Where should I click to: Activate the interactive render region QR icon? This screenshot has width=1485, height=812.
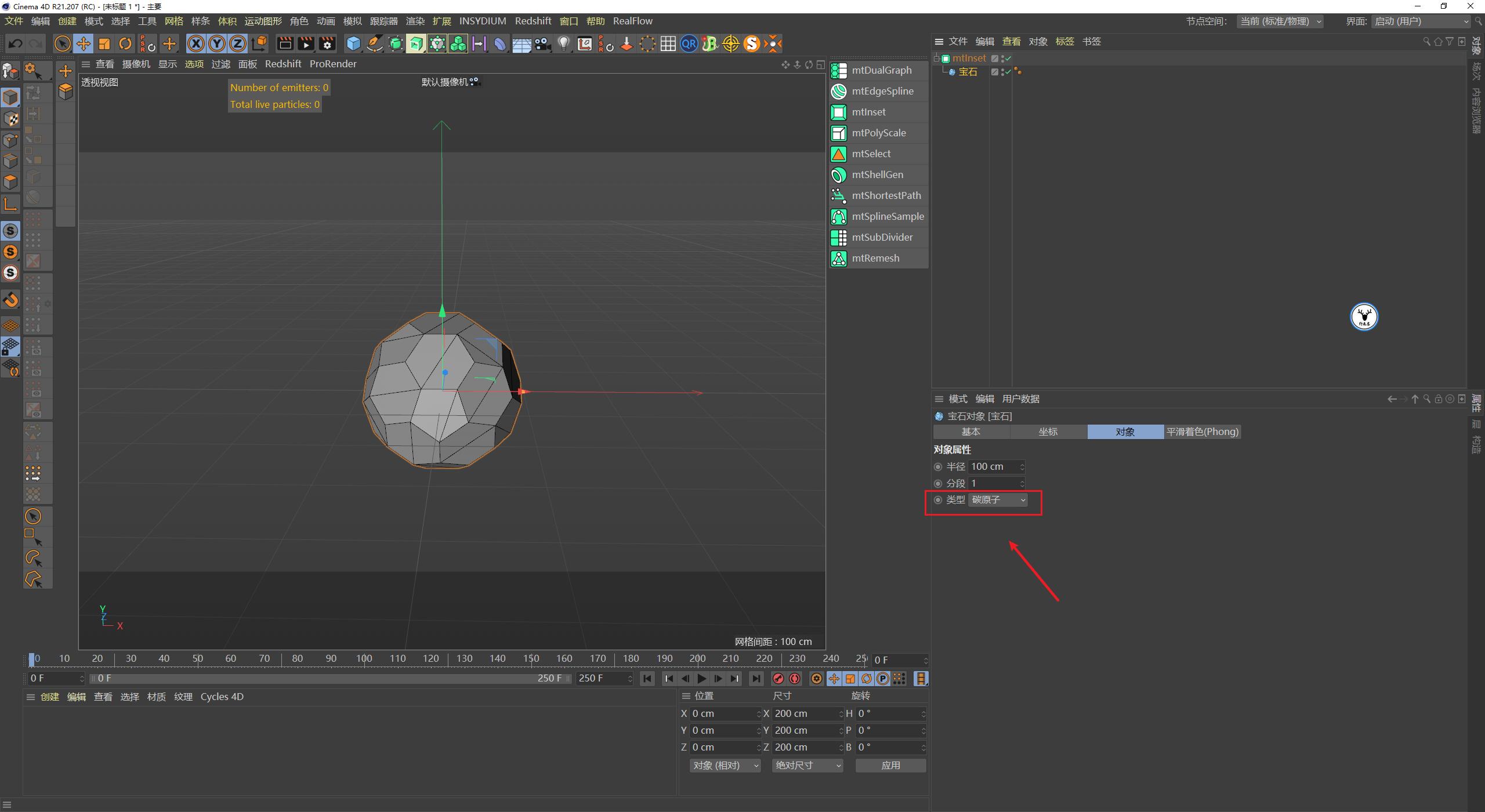click(689, 43)
